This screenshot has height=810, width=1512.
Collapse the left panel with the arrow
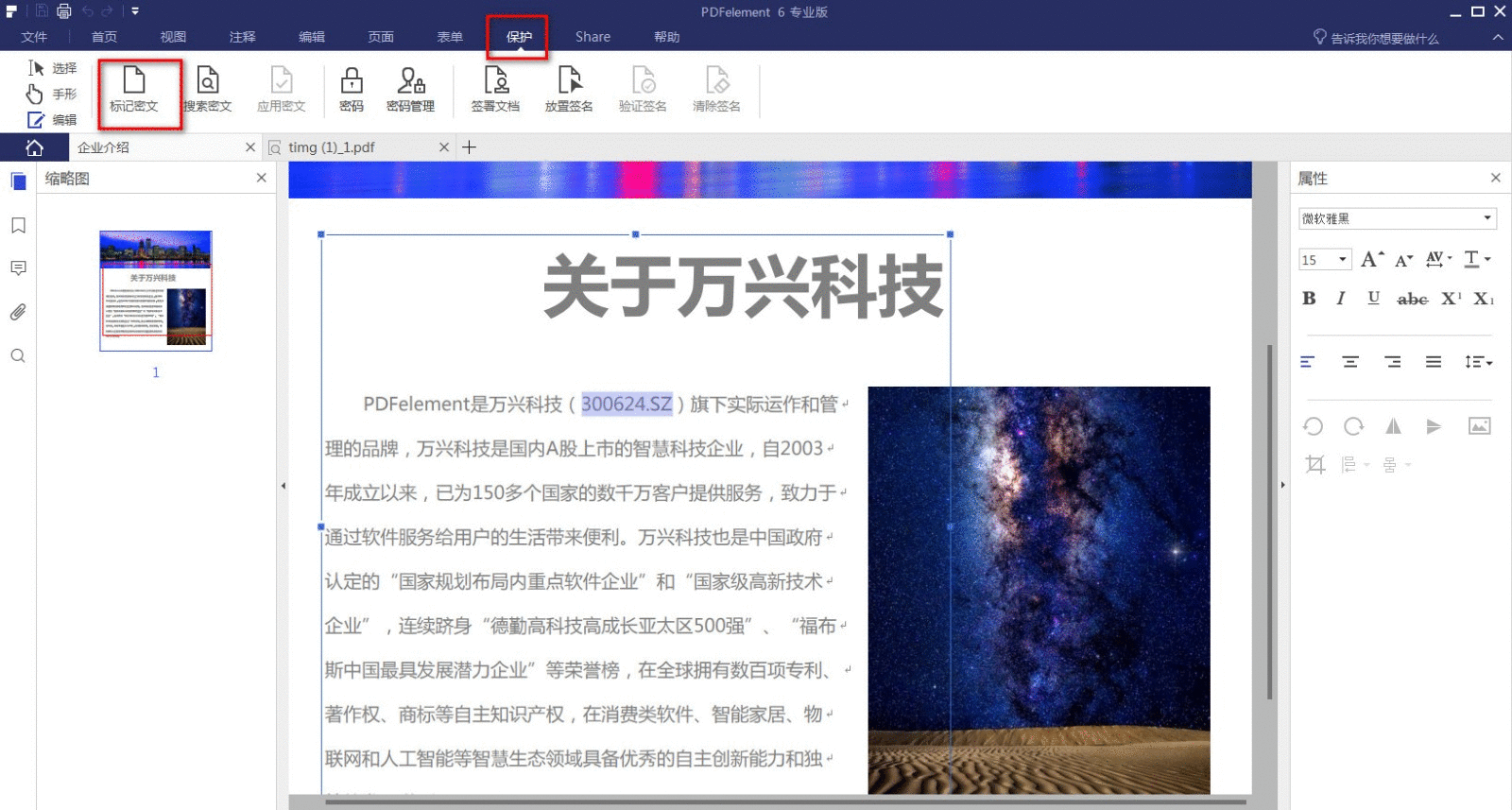[x=283, y=486]
